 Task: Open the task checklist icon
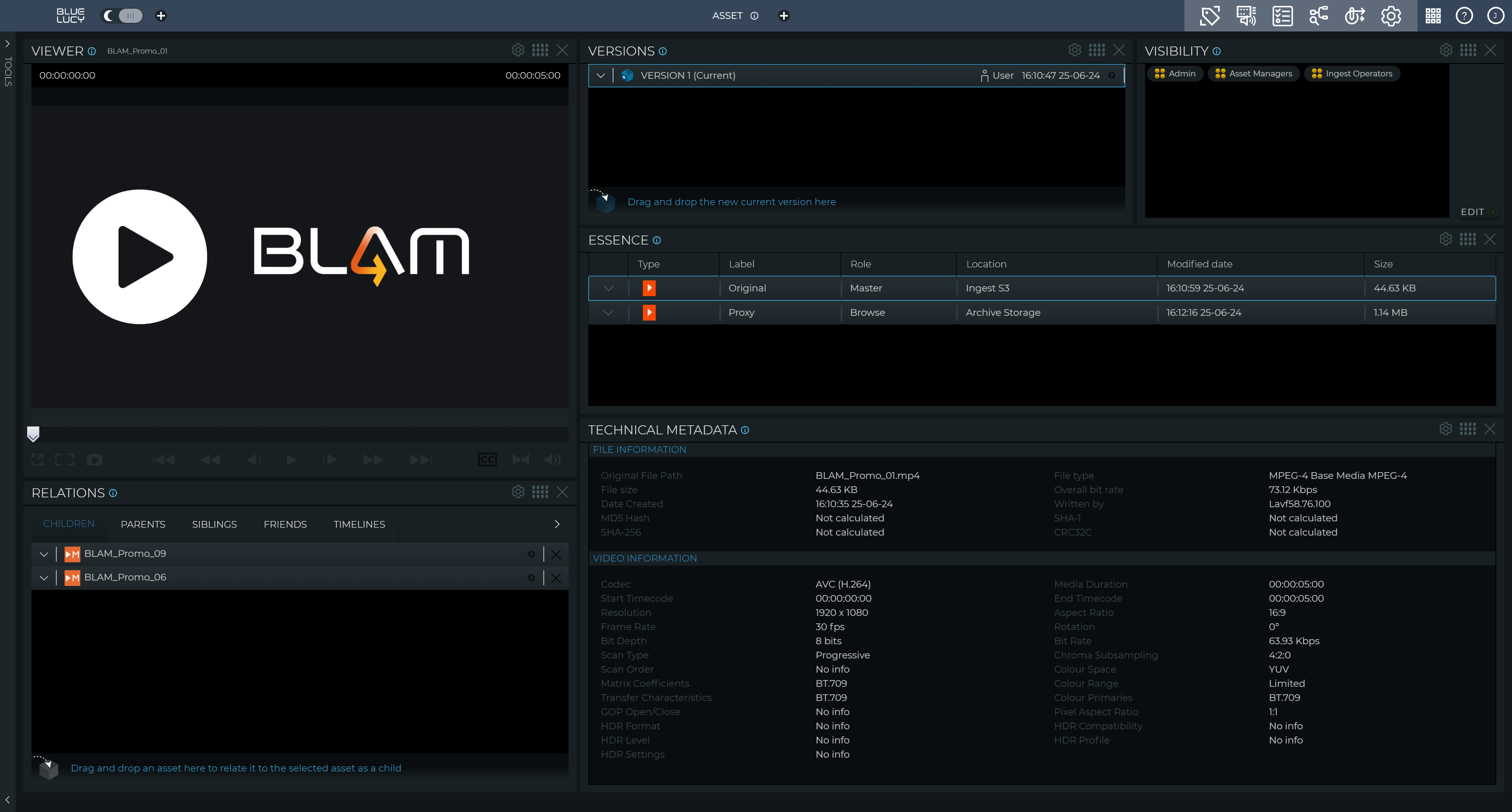tap(1282, 16)
